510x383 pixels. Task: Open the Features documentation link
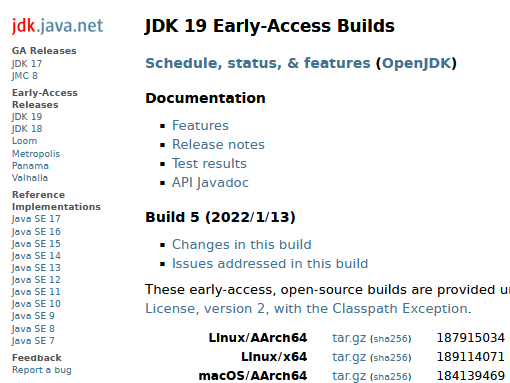200,126
